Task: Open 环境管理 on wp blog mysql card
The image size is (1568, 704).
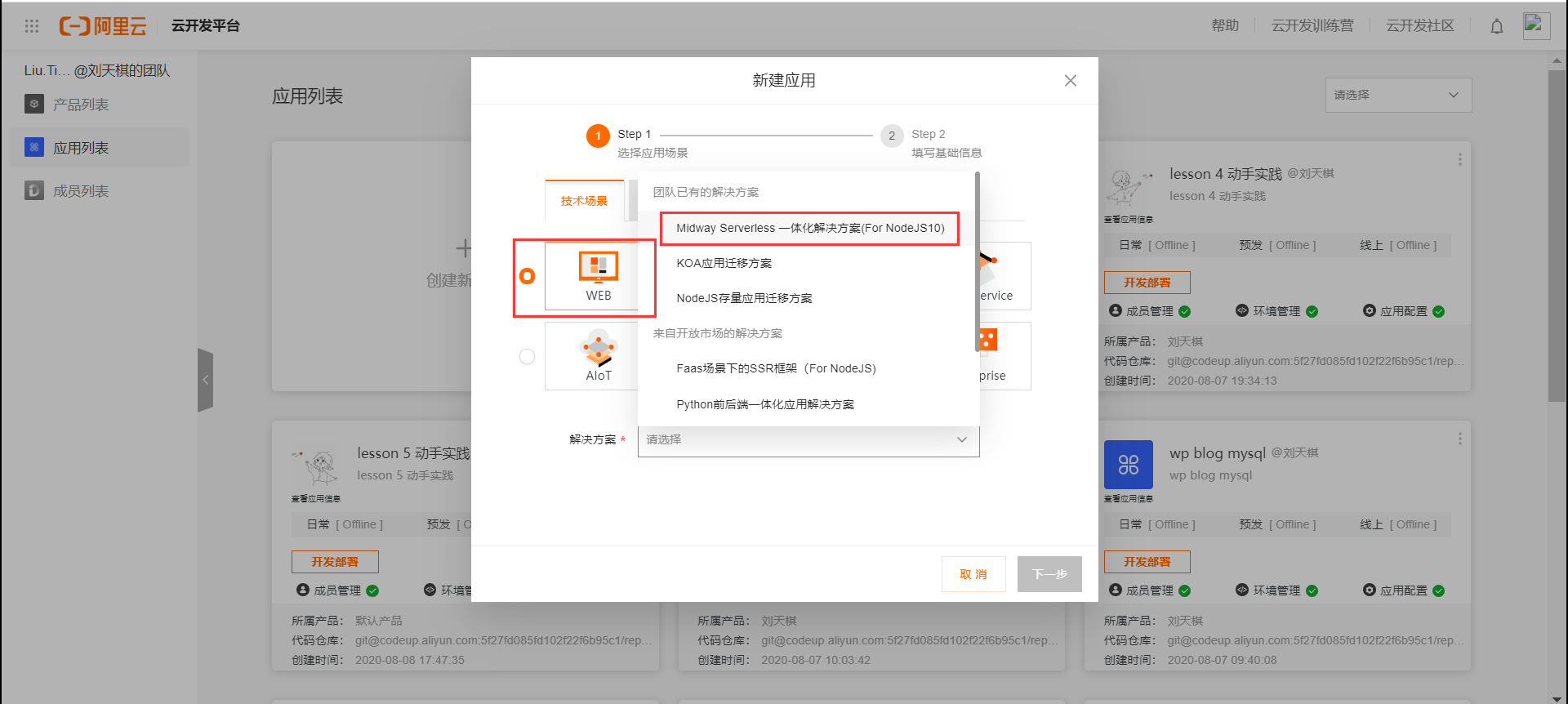Action: (x=1276, y=590)
